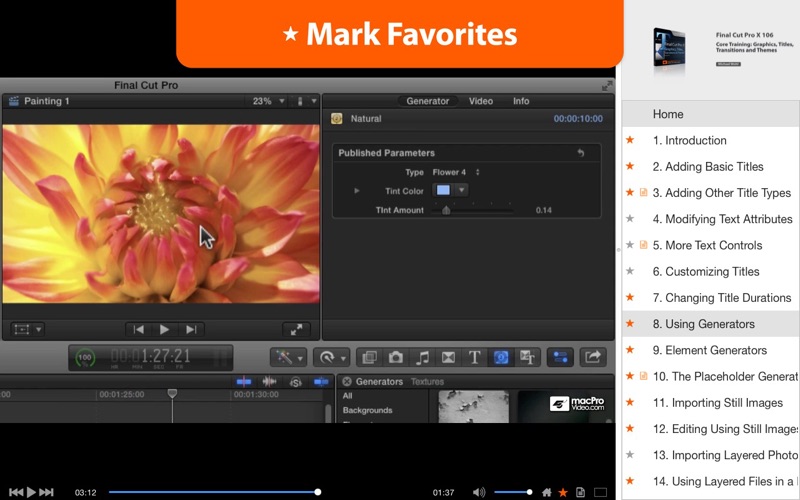The width and height of the screenshot is (800, 500).
Task: Open the notes page icon in player bar
Action: (580, 492)
